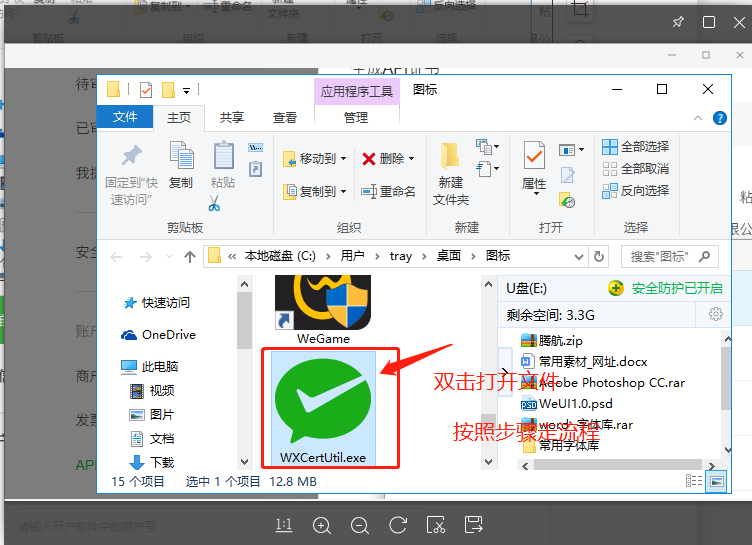This screenshot has height=545, width=752.
Task: Open the Easy access dropdown
Action: [x=487, y=169]
